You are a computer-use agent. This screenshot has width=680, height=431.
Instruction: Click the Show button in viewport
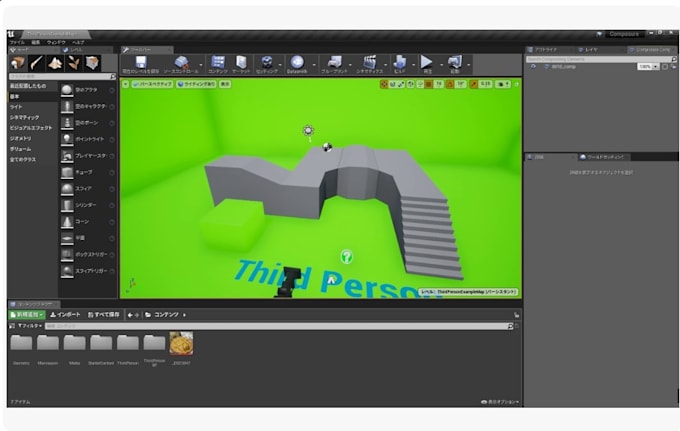[225, 84]
